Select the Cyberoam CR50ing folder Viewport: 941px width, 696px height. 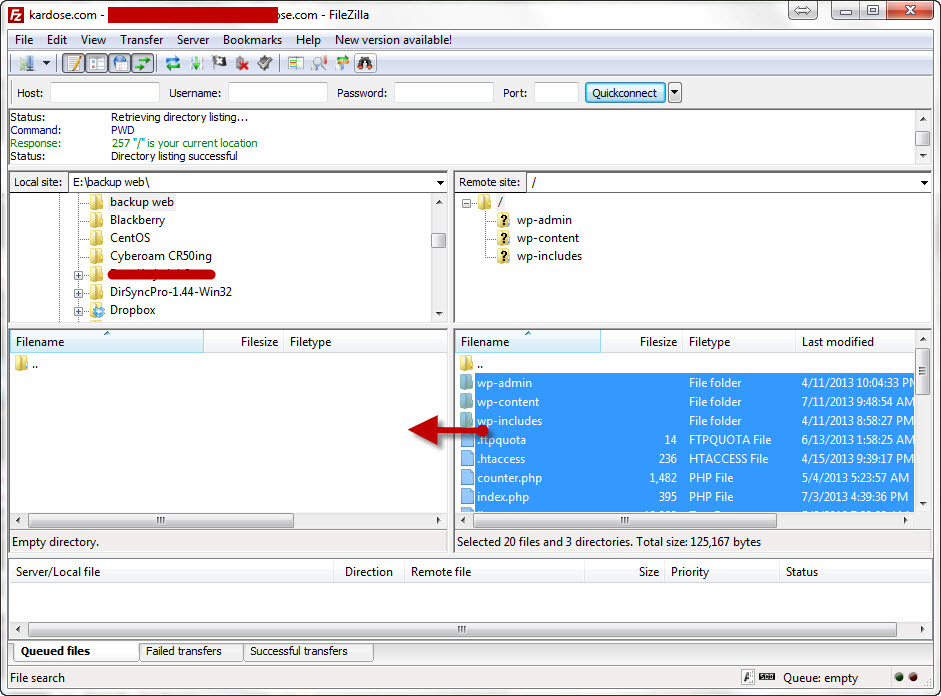point(160,256)
